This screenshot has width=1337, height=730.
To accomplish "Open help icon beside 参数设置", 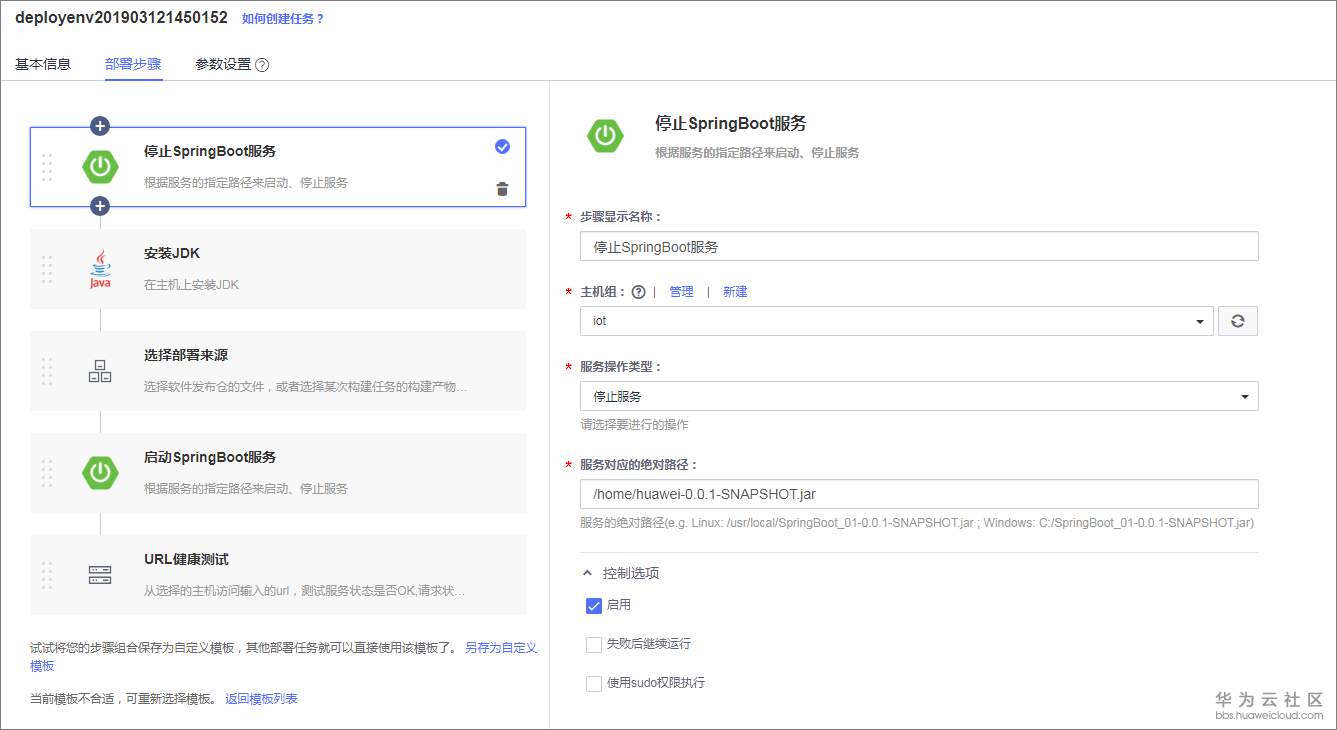I will click(262, 65).
